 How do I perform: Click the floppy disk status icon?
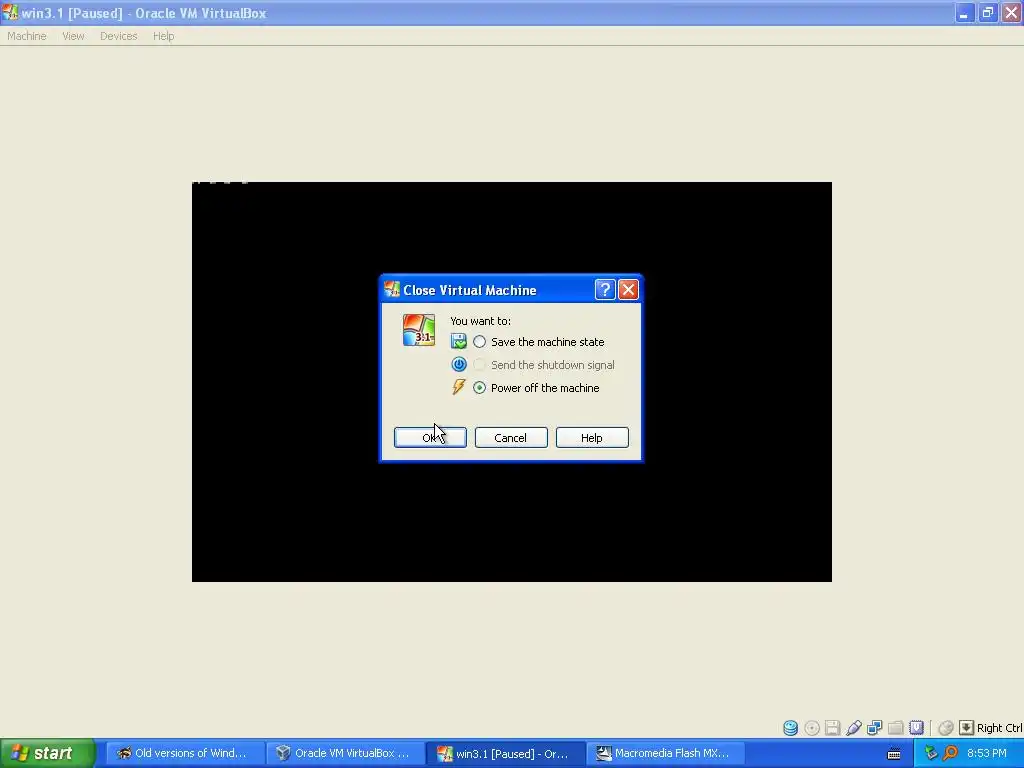(832, 728)
